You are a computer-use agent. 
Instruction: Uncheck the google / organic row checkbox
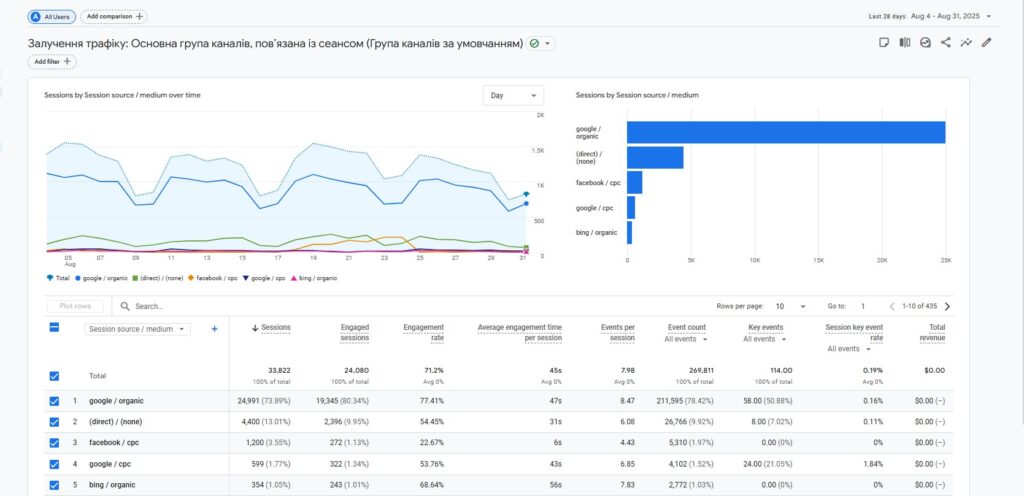click(x=55, y=401)
